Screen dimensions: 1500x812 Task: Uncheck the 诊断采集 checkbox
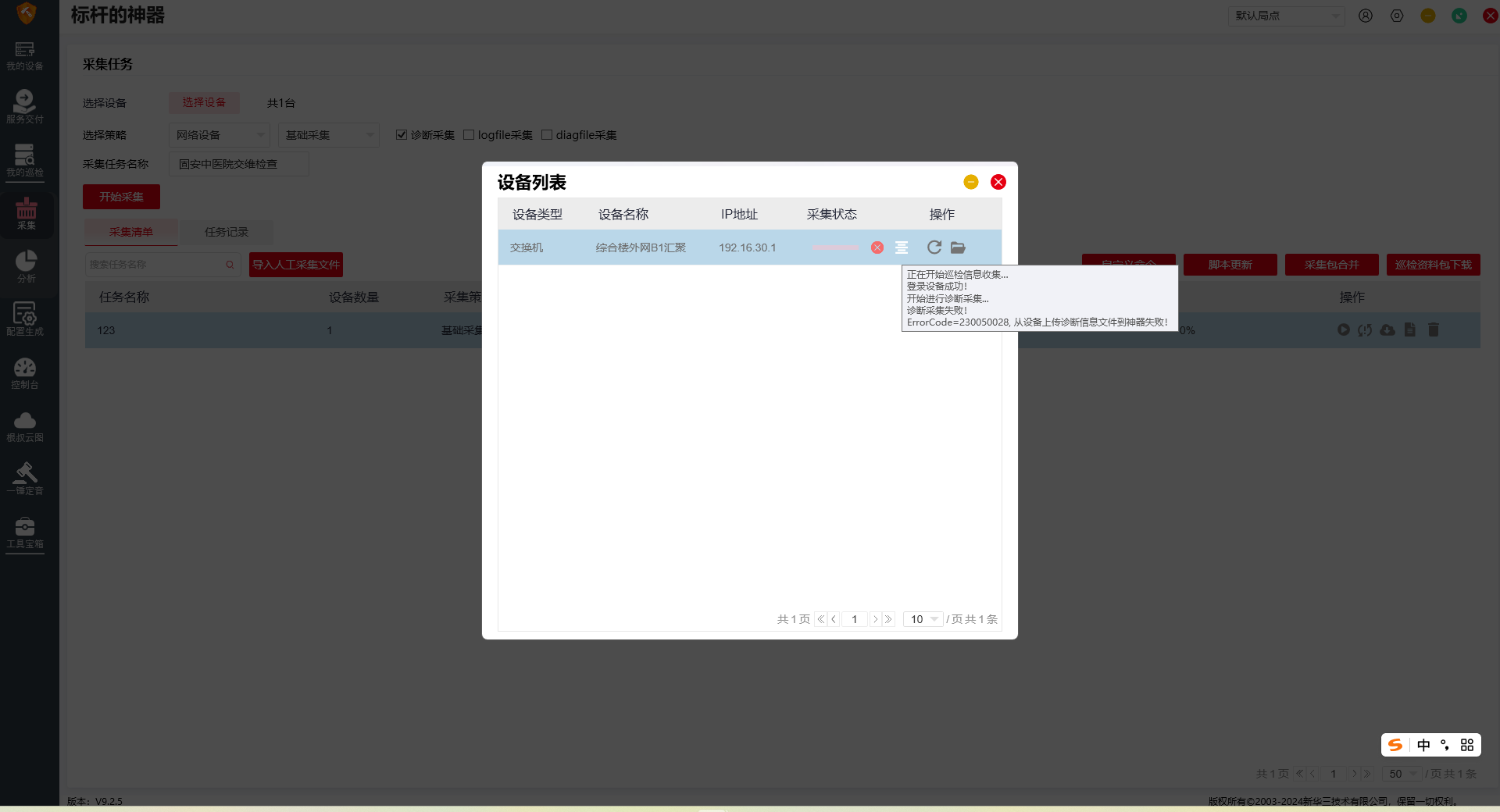tap(402, 135)
